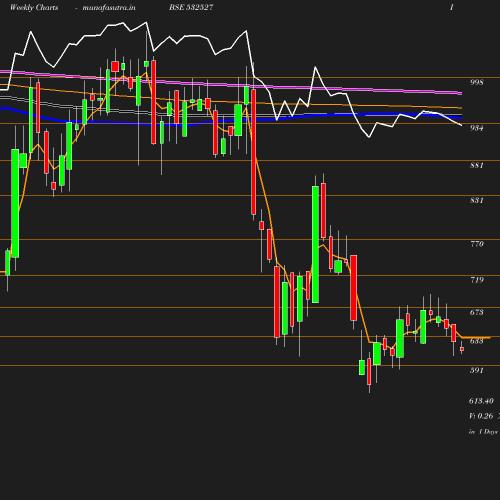
Task: Select the 770 price axis label
Action: pos(477,244)
